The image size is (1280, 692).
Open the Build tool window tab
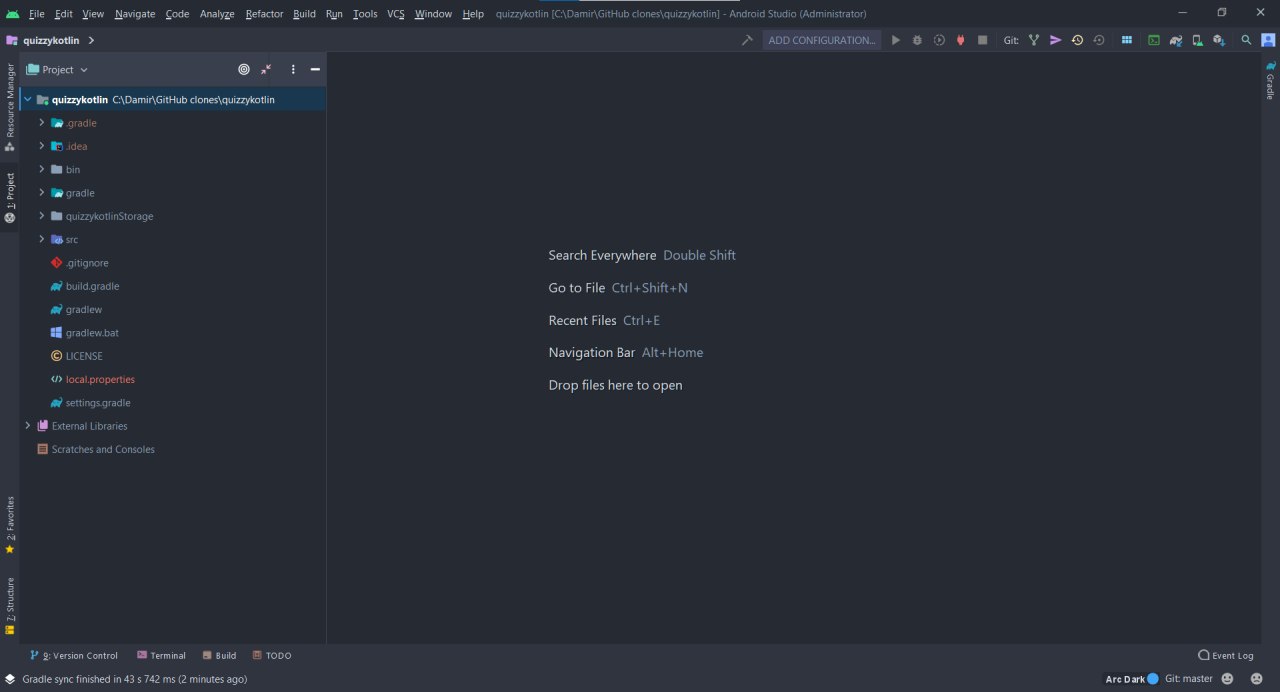pyautogui.click(x=219, y=656)
